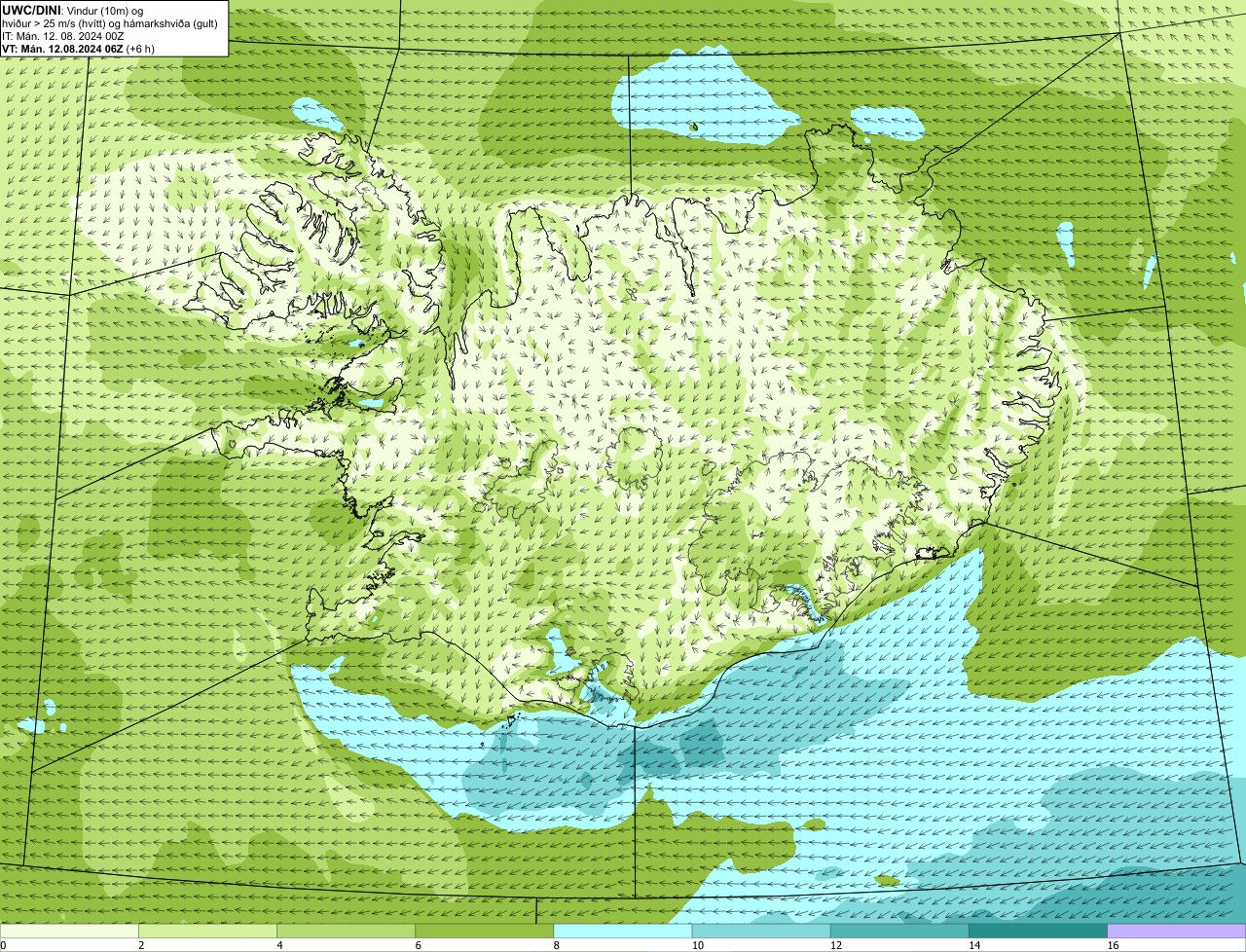Click the 0–2 m/s pale yellow legend swatch
This screenshot has height=952, width=1246.
point(69,932)
